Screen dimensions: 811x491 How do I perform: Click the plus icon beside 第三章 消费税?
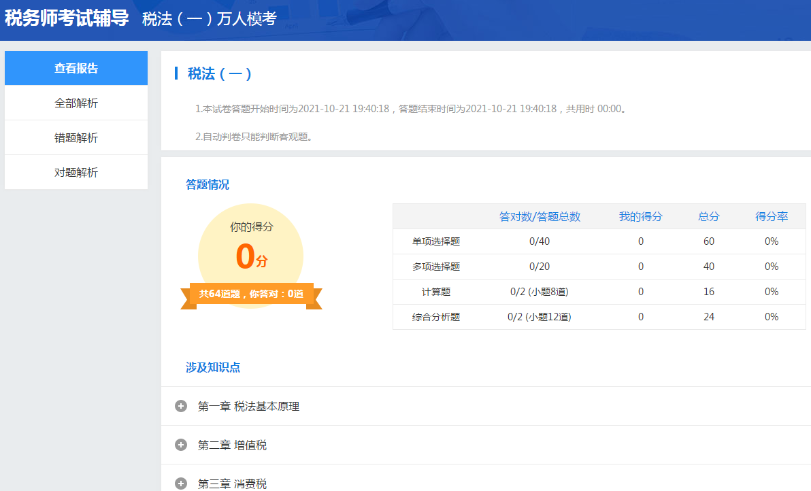(181, 483)
